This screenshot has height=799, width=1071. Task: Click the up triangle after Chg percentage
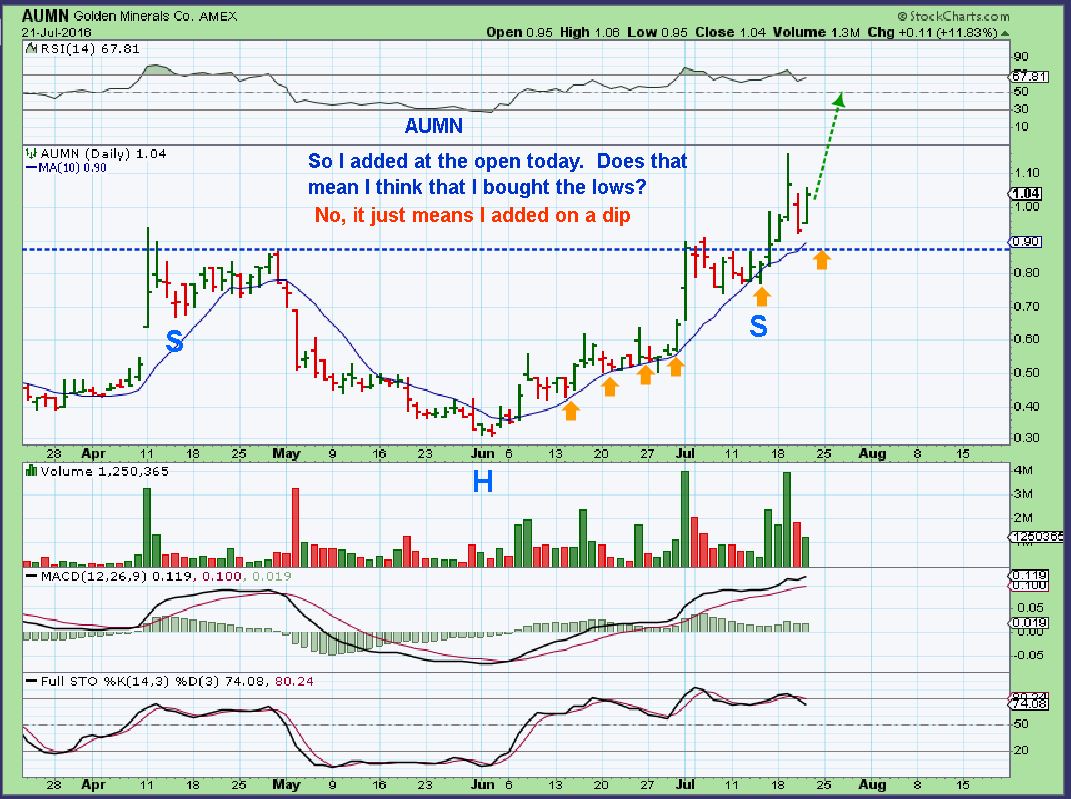(1005, 33)
